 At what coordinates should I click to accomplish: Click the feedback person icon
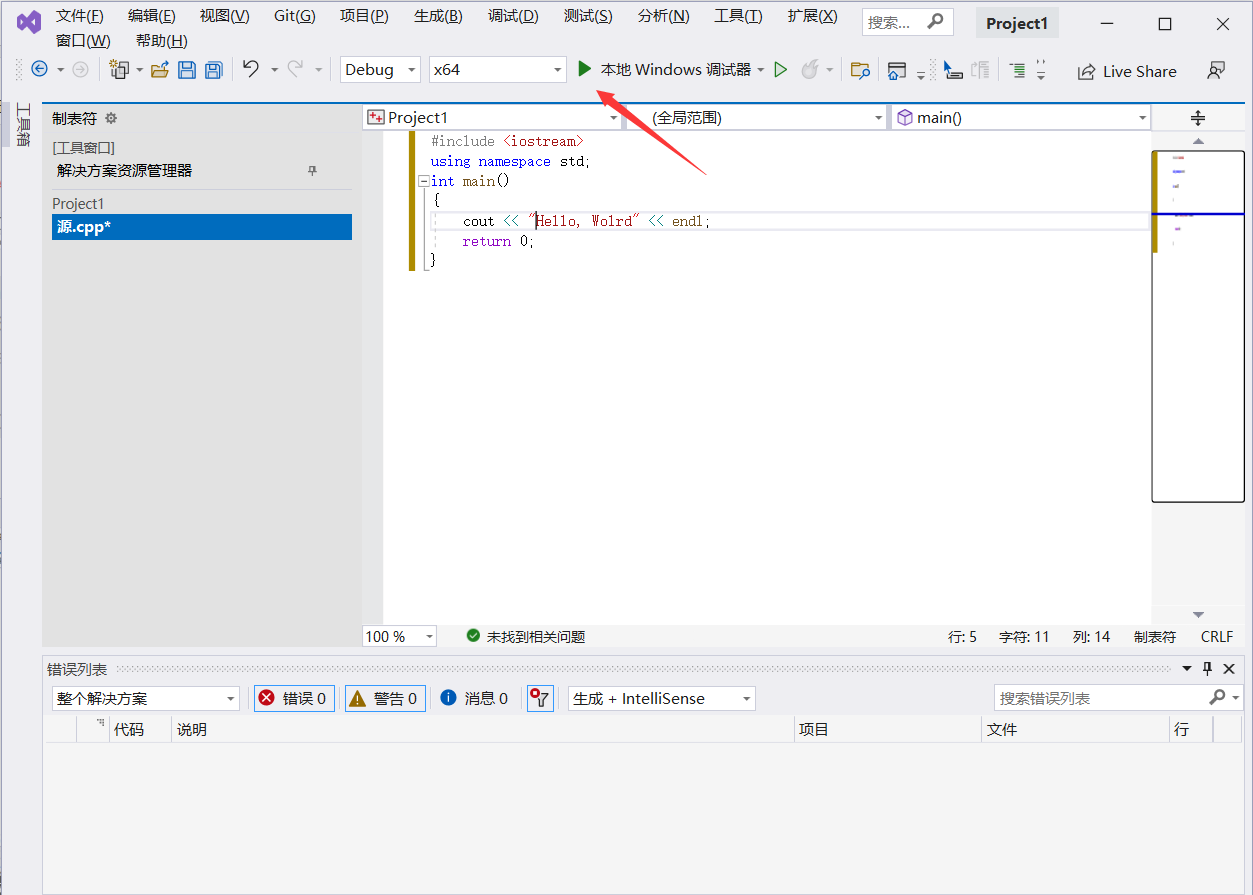(1216, 70)
